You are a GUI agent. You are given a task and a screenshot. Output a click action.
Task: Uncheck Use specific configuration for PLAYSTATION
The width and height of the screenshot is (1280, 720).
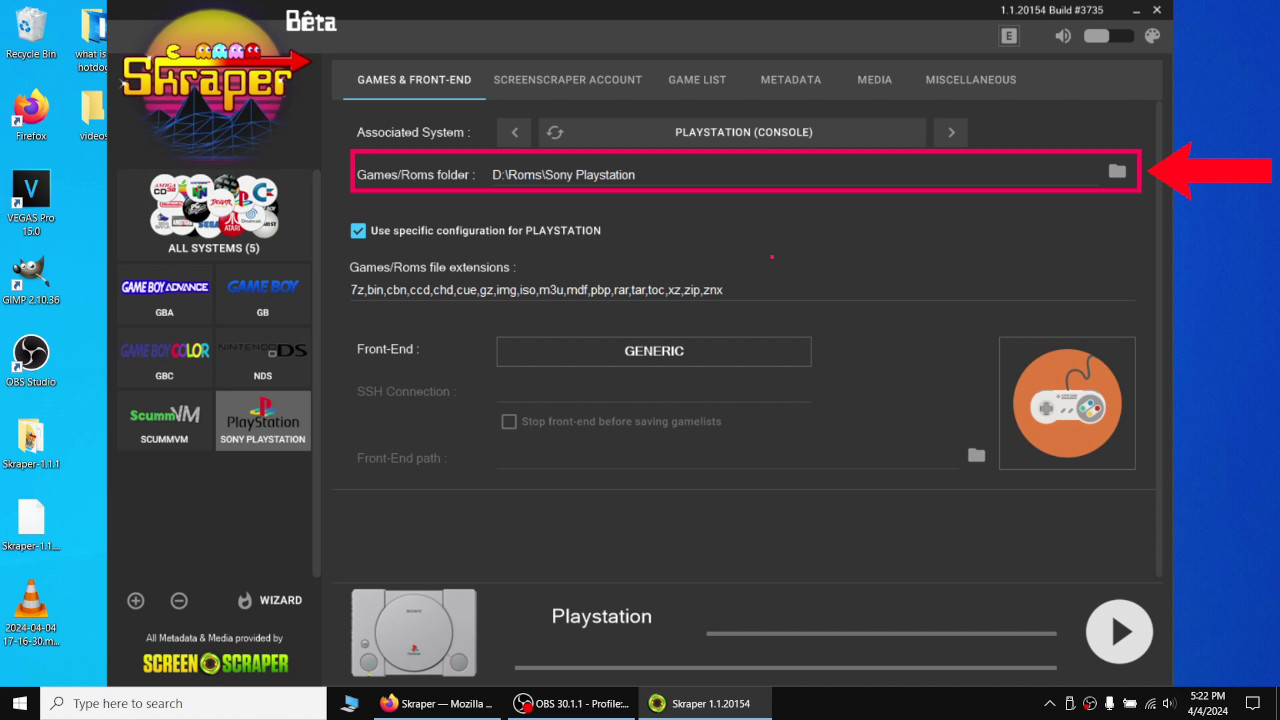[358, 230]
